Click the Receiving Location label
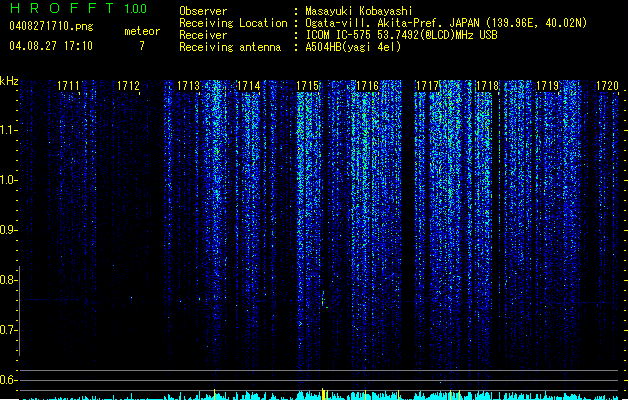 (233, 23)
